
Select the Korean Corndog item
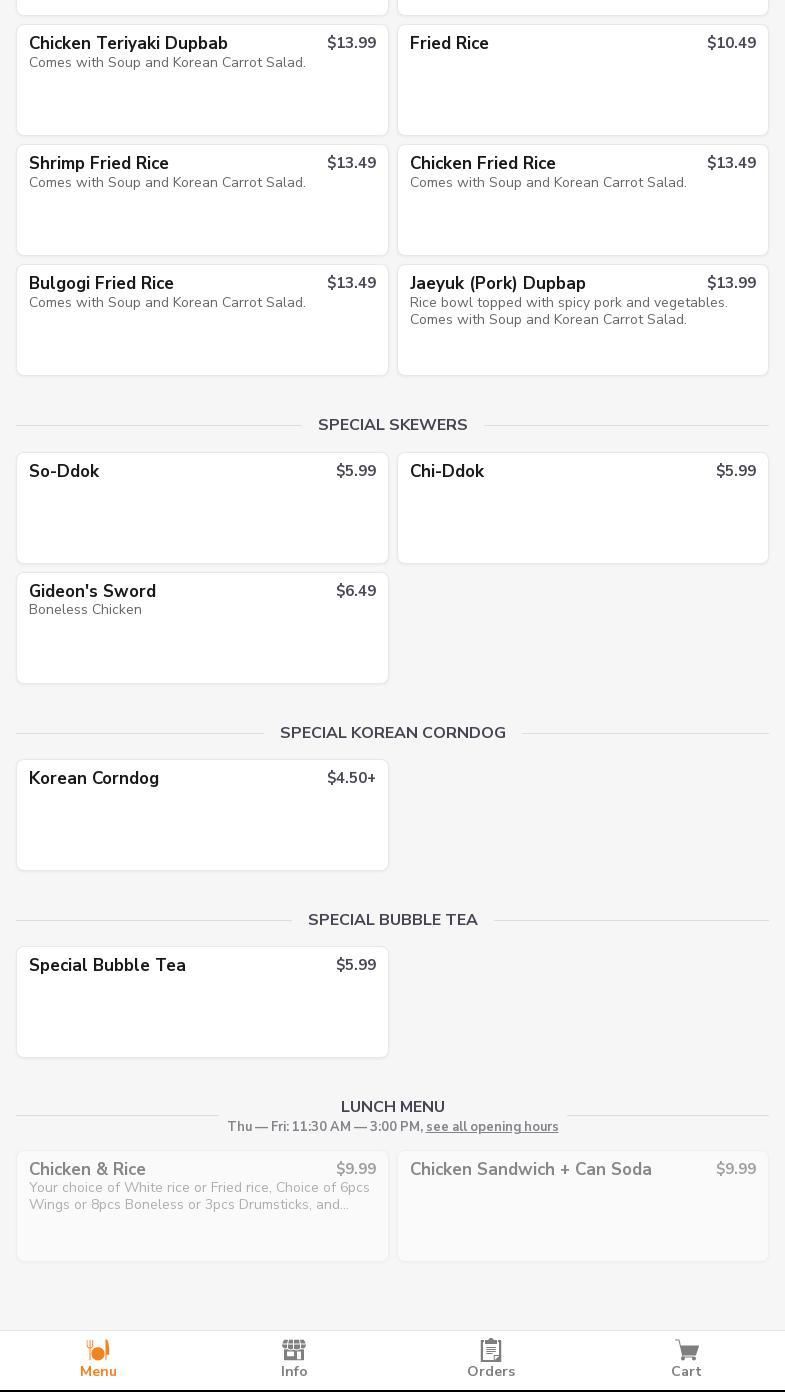point(202,815)
